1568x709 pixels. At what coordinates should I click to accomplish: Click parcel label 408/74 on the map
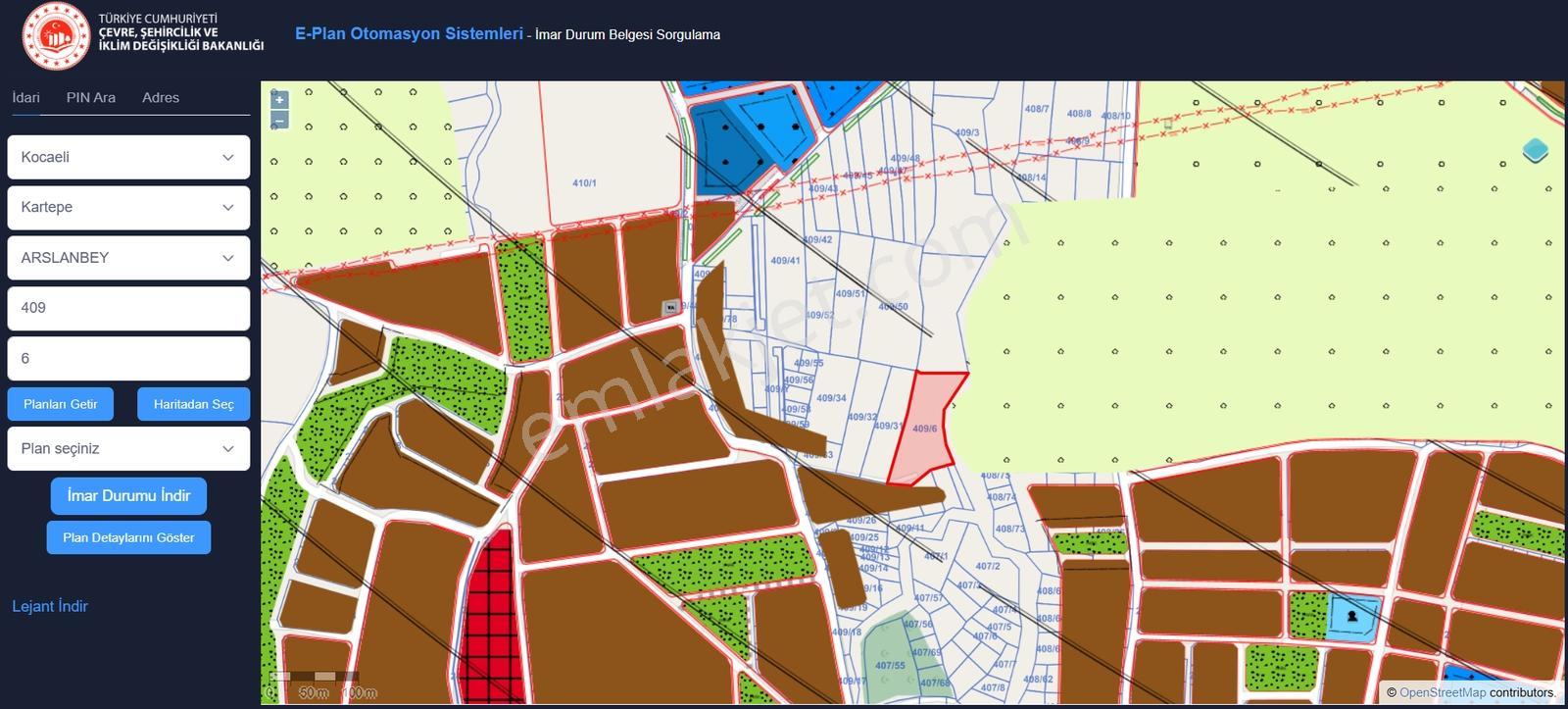coord(1001,497)
